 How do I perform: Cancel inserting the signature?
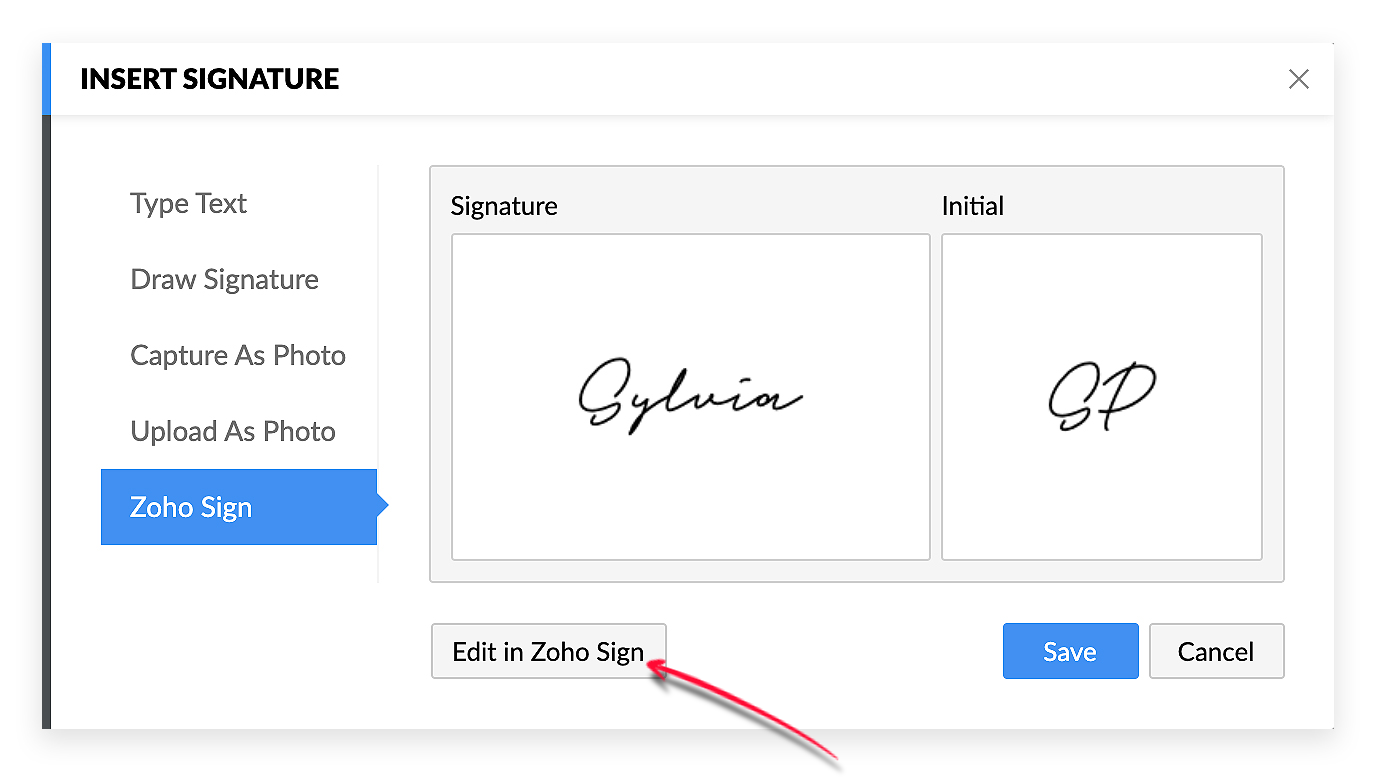(1216, 651)
